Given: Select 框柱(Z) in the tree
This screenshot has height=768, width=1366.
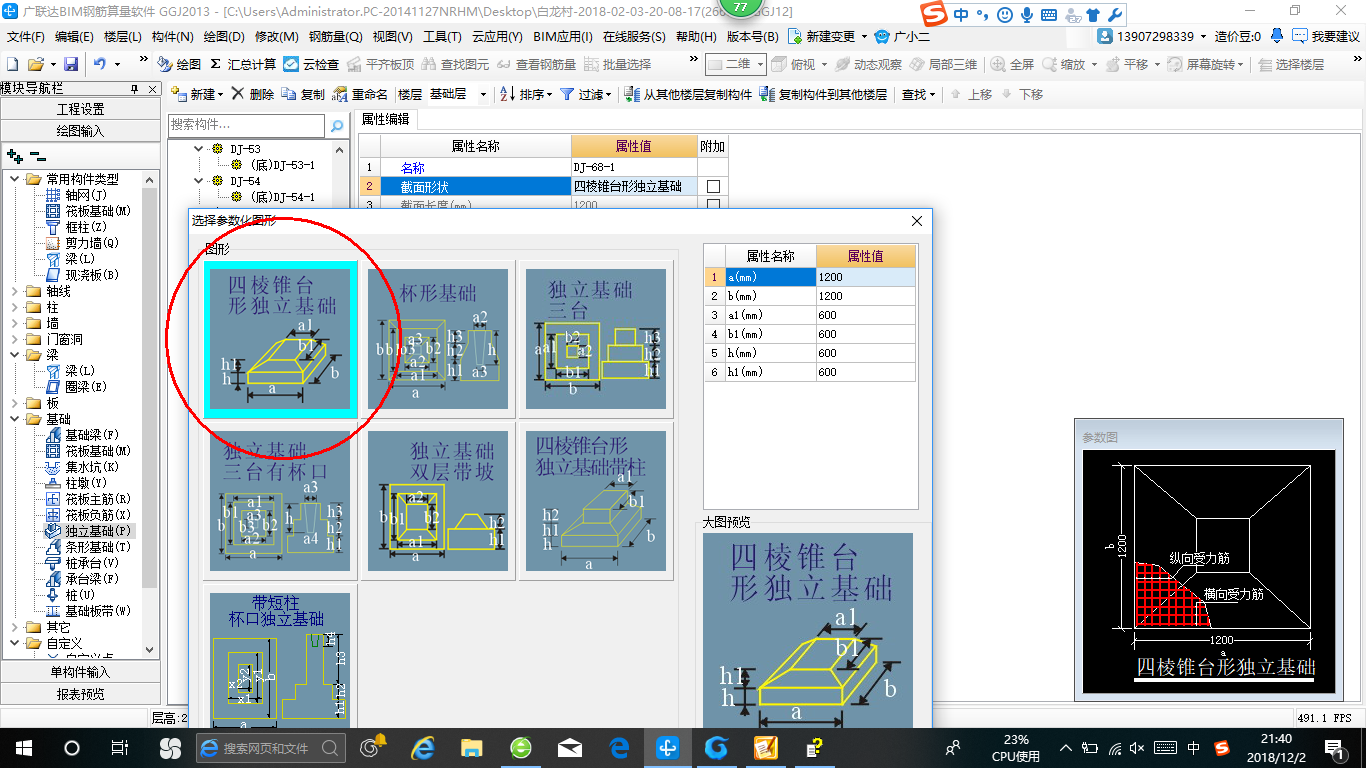Looking at the screenshot, I should (77, 227).
